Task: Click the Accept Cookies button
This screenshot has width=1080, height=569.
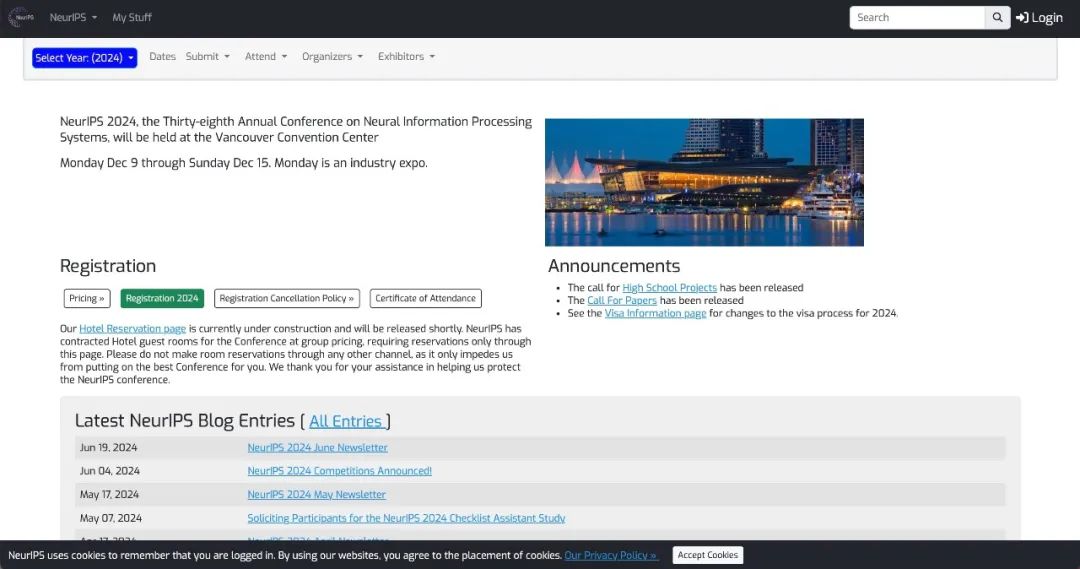Action: pos(707,555)
